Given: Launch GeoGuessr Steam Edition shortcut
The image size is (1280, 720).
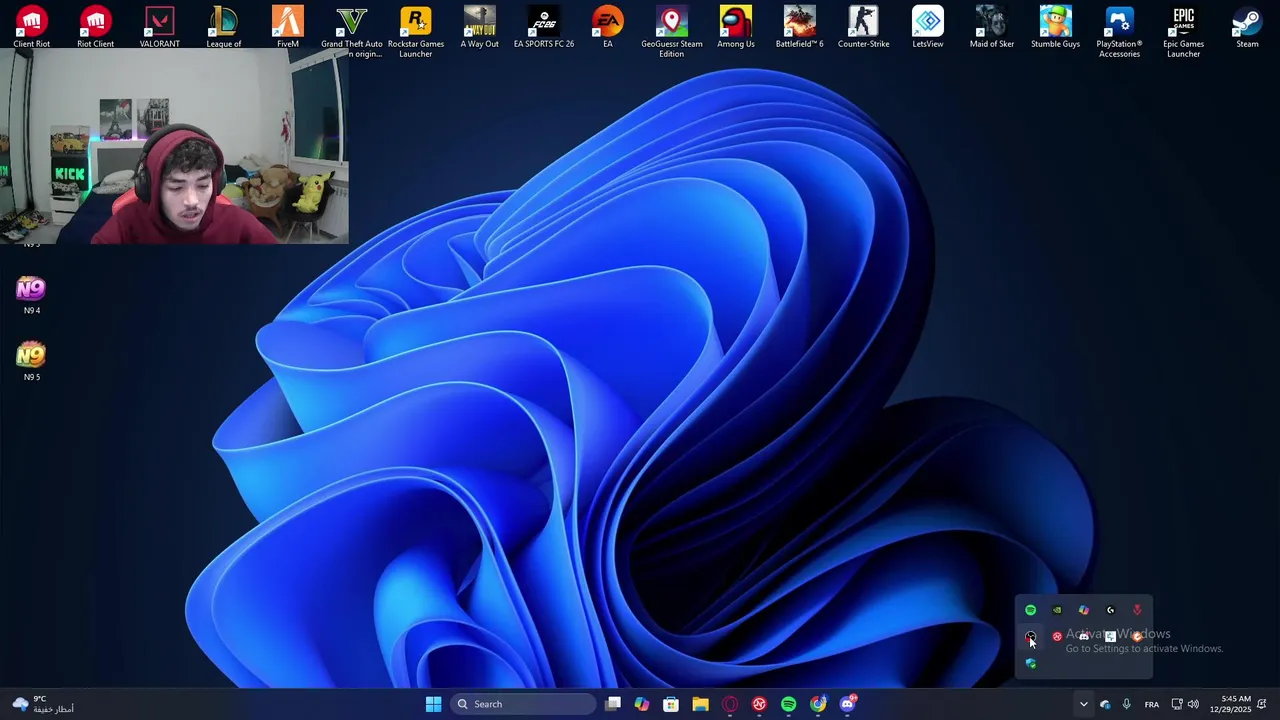Looking at the screenshot, I should (672, 32).
